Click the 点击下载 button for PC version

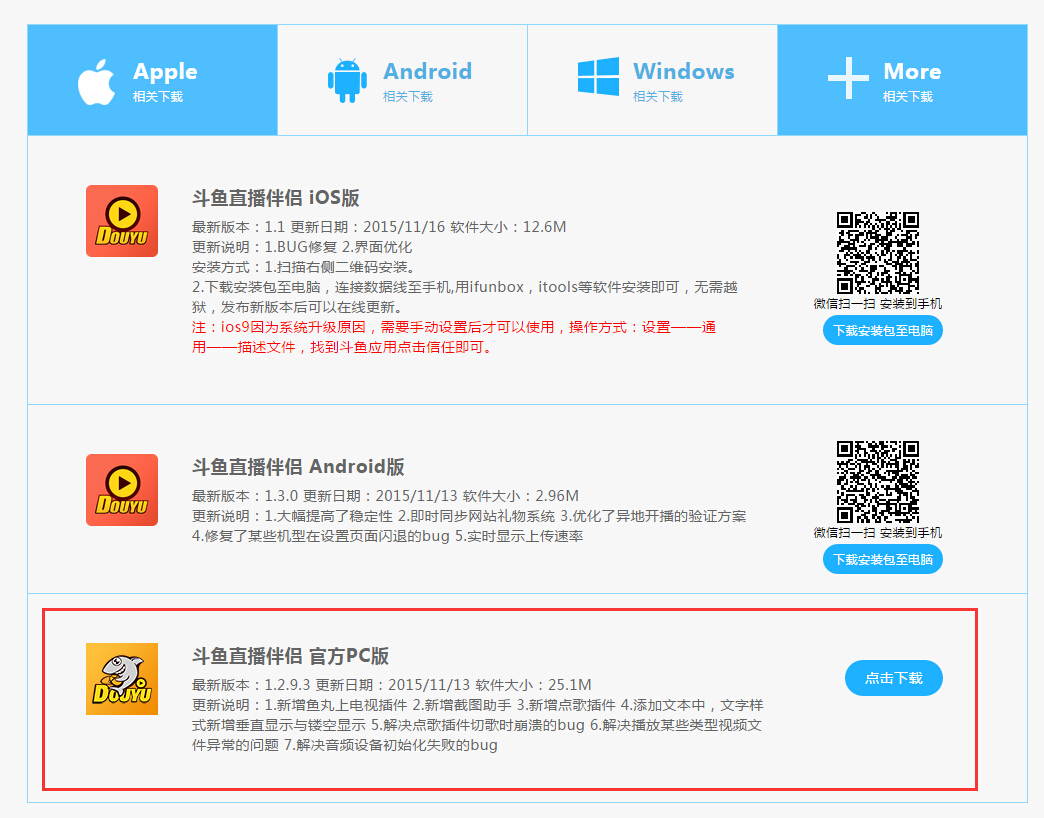[x=893, y=677]
